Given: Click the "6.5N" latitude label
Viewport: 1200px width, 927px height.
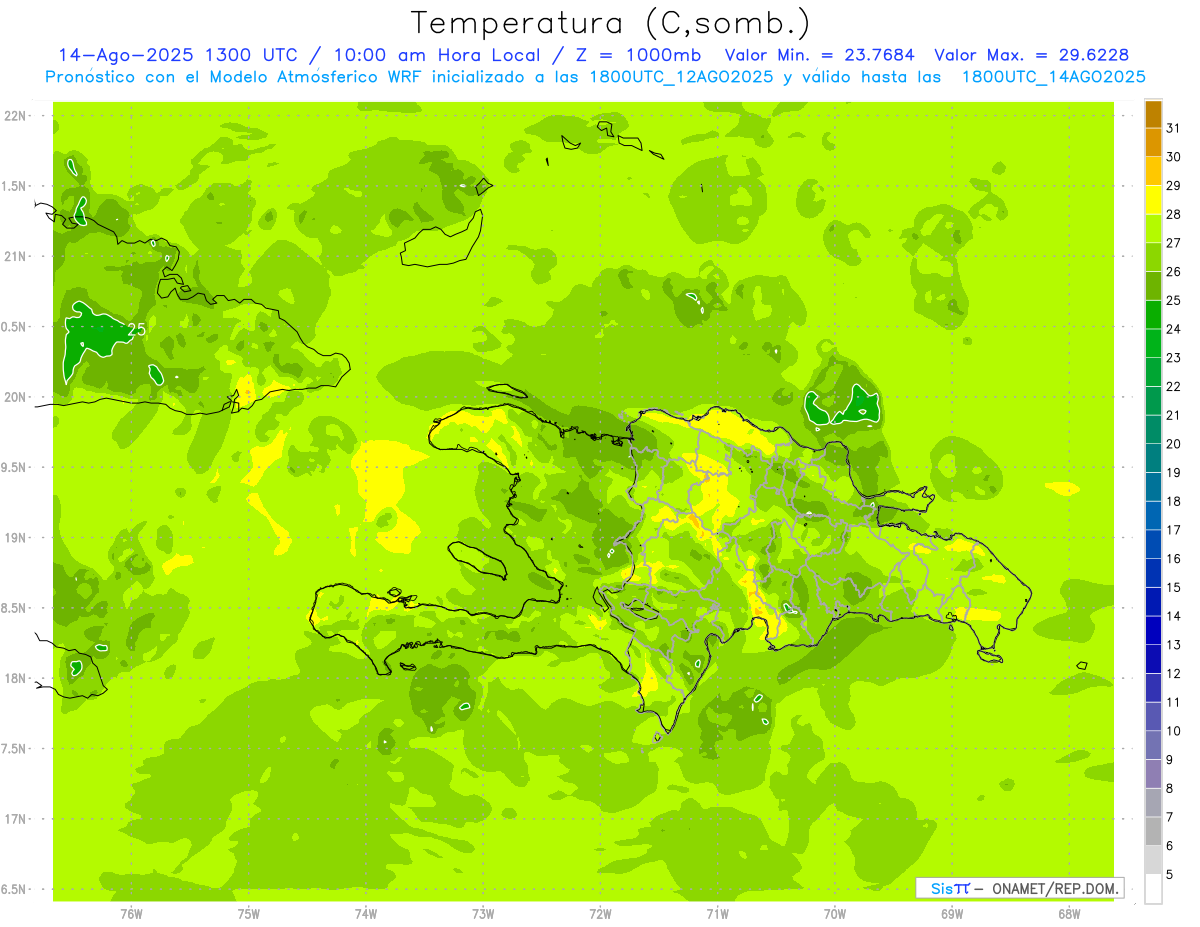Looking at the screenshot, I should tap(14, 890).
